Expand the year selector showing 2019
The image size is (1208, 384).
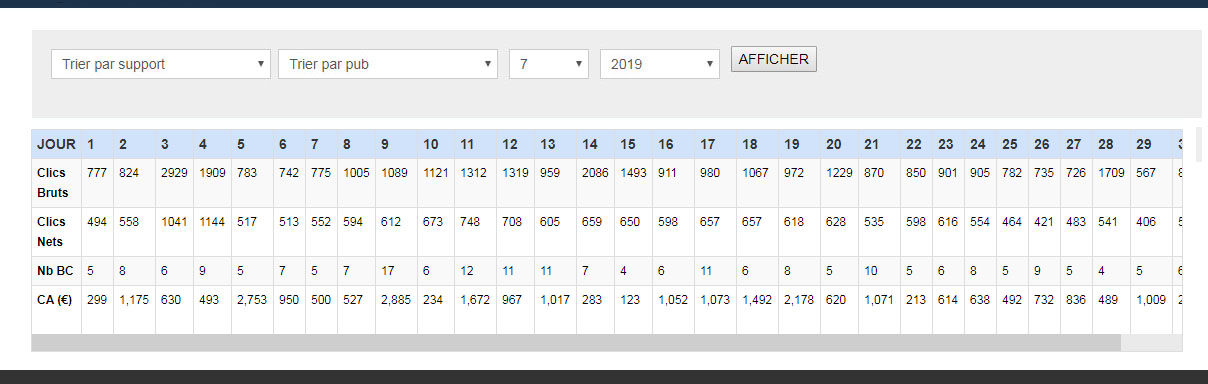tap(660, 64)
